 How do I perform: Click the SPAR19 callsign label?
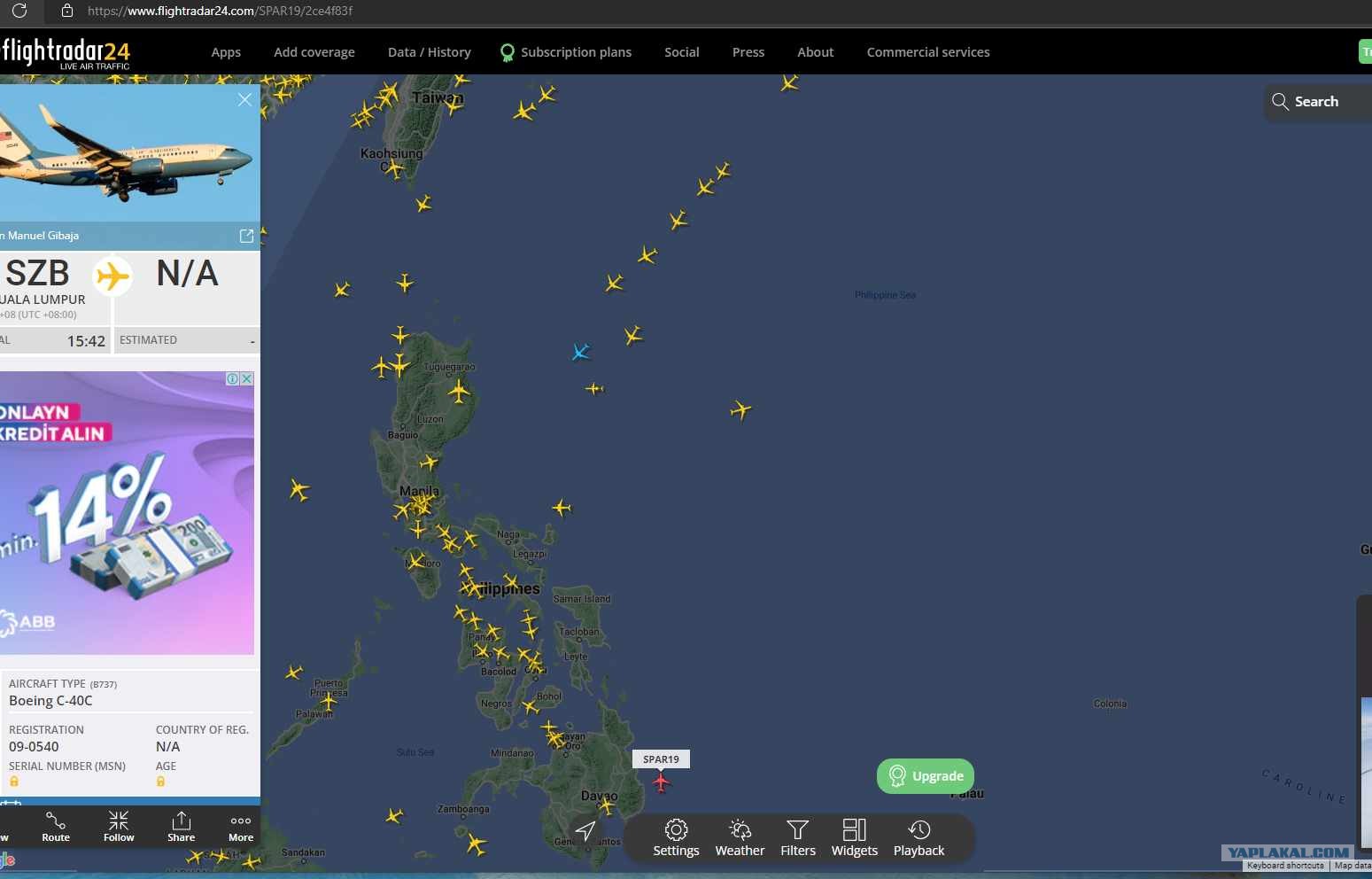click(661, 759)
